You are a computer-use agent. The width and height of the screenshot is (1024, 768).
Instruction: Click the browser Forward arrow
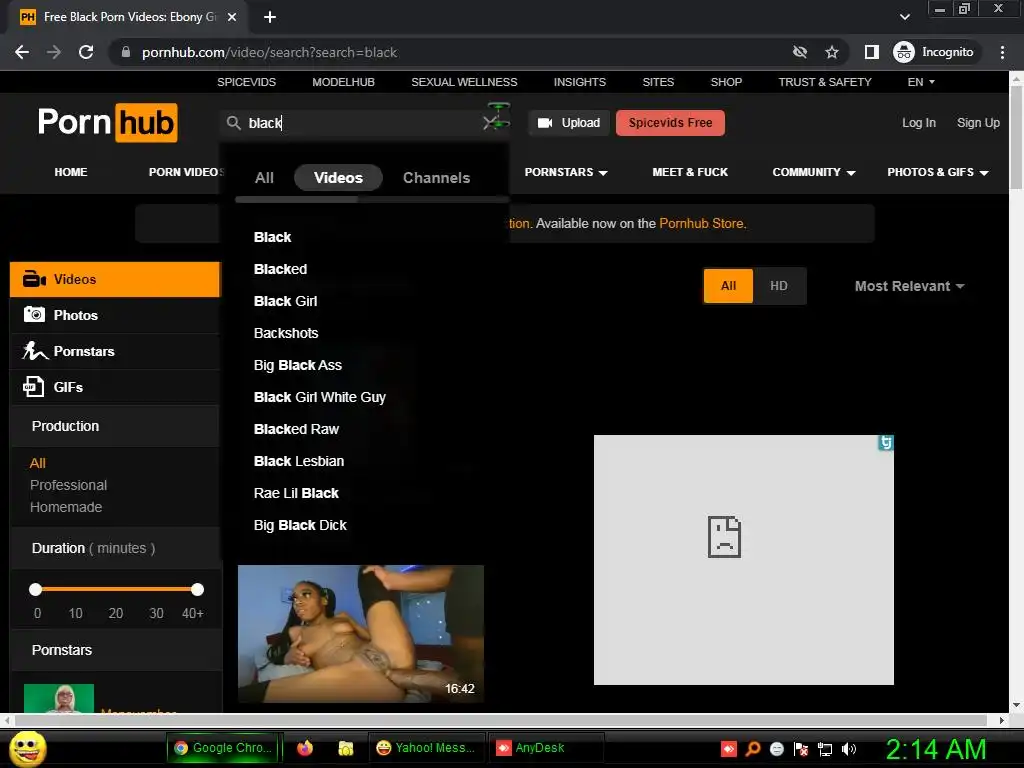[x=54, y=52]
